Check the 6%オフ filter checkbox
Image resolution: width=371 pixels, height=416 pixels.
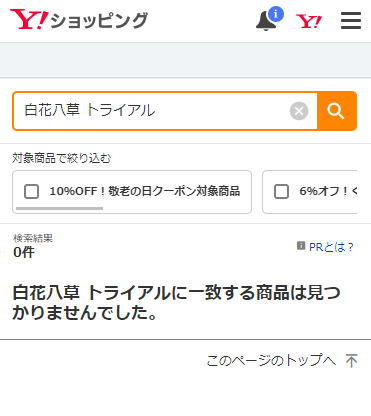[x=281, y=192]
